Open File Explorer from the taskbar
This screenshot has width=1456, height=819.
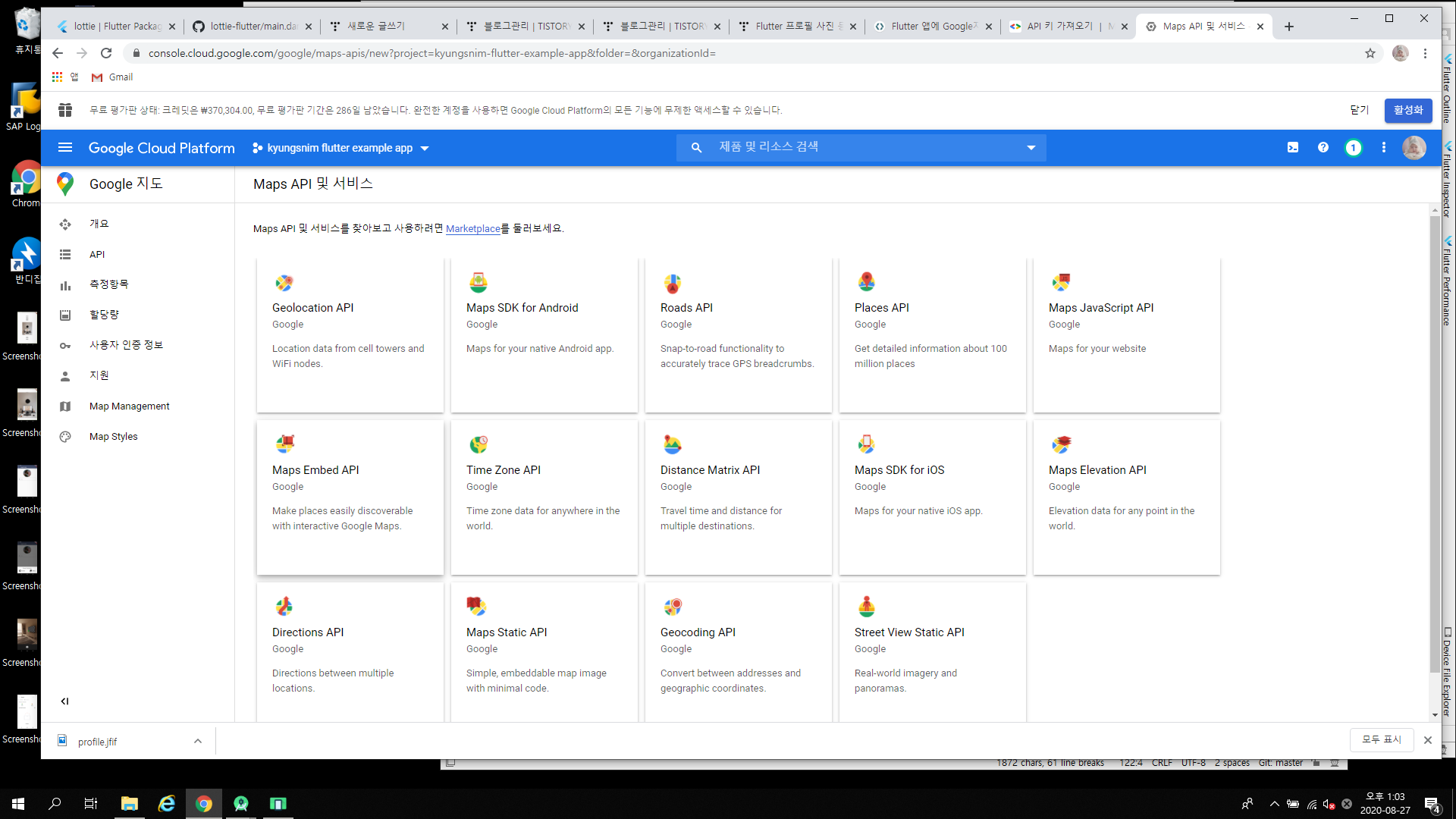[130, 804]
